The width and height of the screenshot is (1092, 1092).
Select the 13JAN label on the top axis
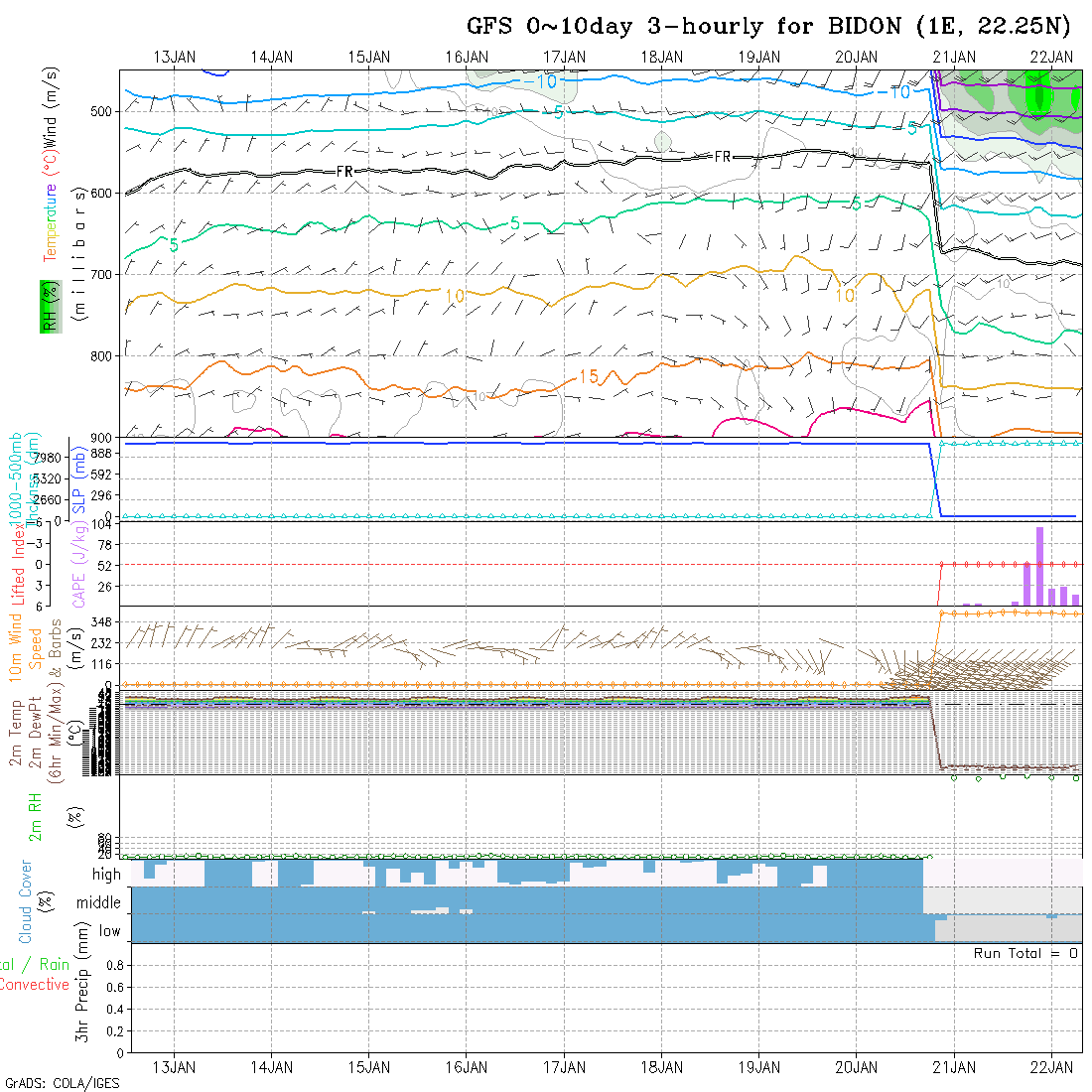coord(175,57)
